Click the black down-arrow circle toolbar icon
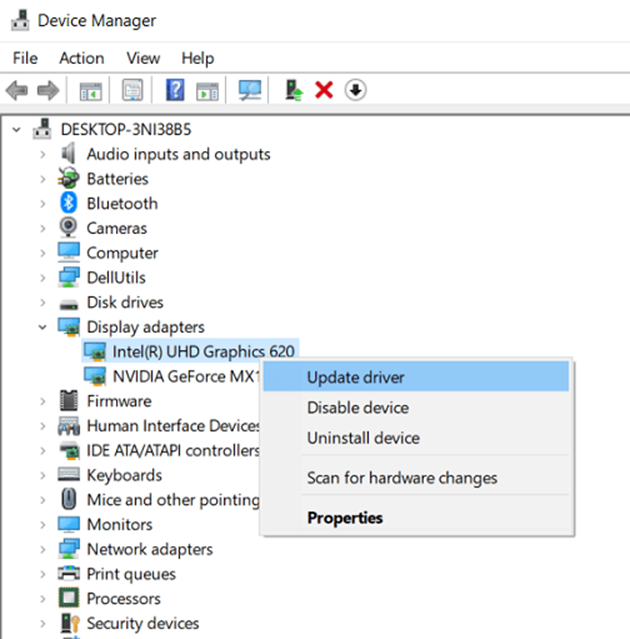Screen dimensions: 630x639 click(x=355, y=90)
